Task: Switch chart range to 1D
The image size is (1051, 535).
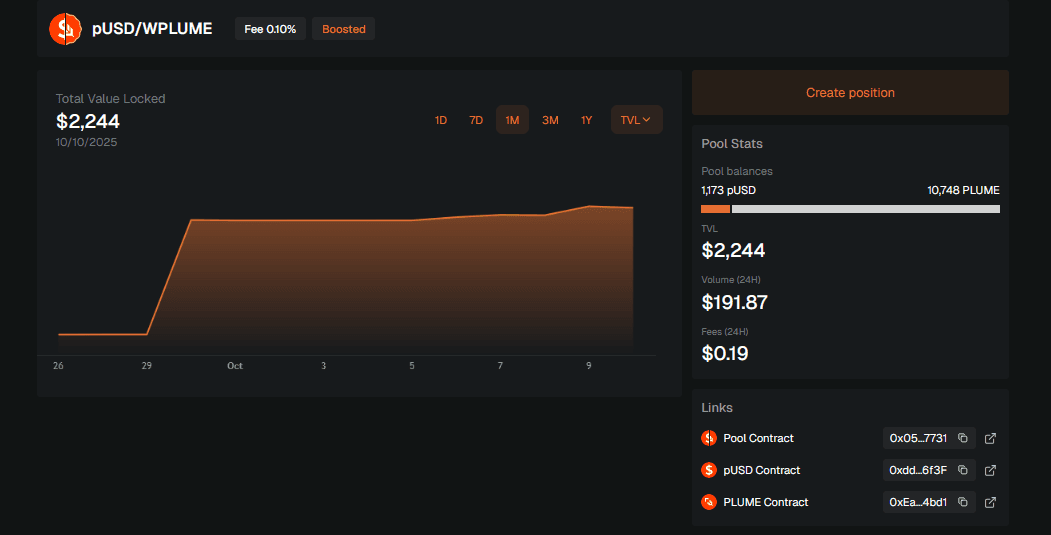Action: click(x=440, y=120)
